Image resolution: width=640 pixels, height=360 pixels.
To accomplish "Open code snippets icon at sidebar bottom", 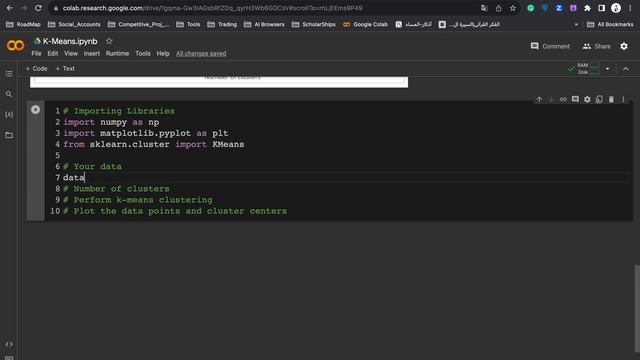I will tap(9, 344).
